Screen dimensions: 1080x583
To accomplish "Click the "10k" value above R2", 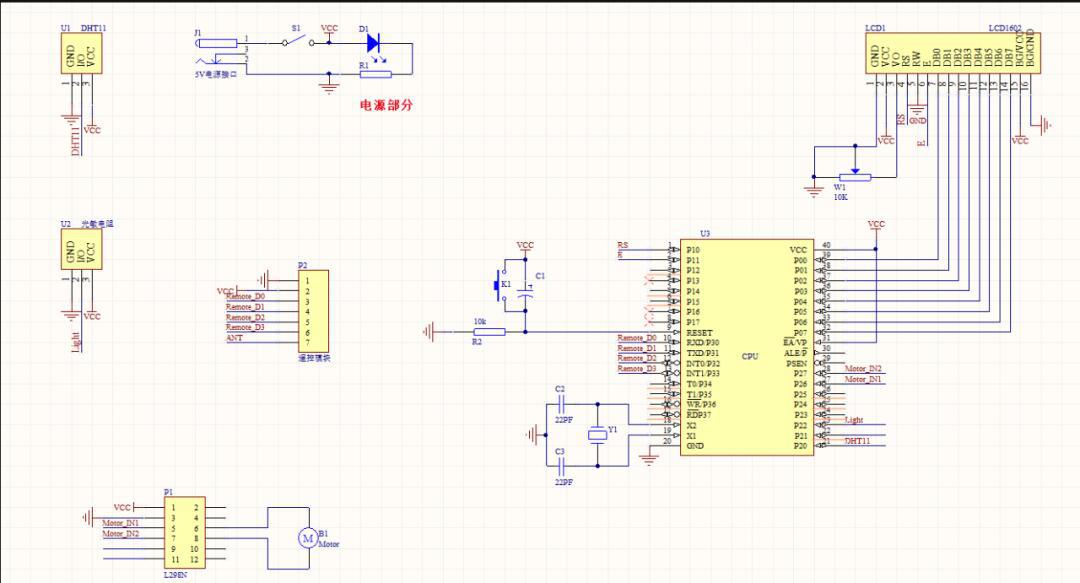I will (479, 321).
